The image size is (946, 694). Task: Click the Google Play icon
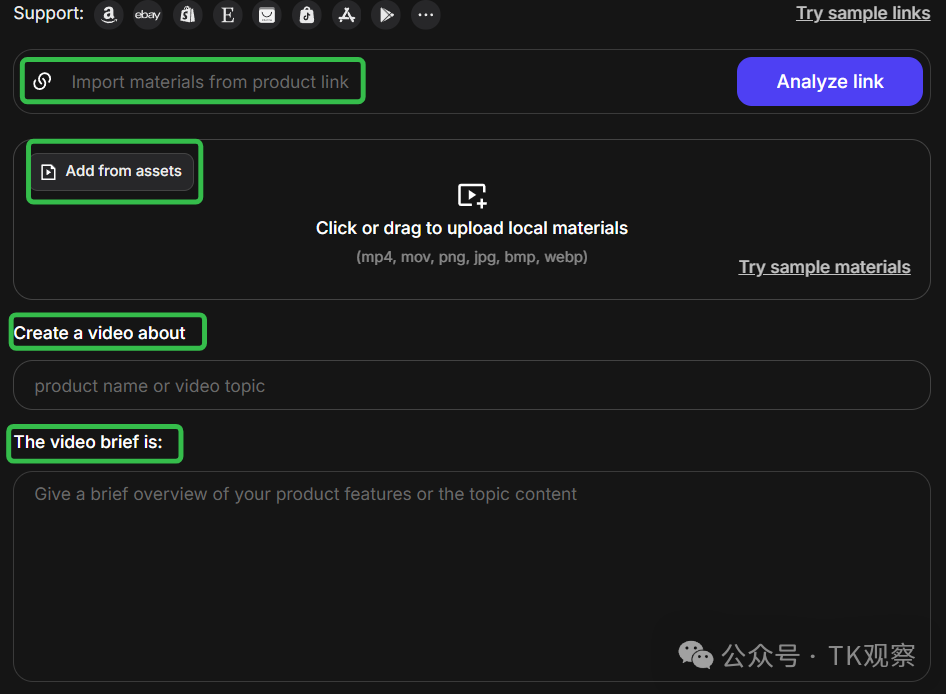386,15
